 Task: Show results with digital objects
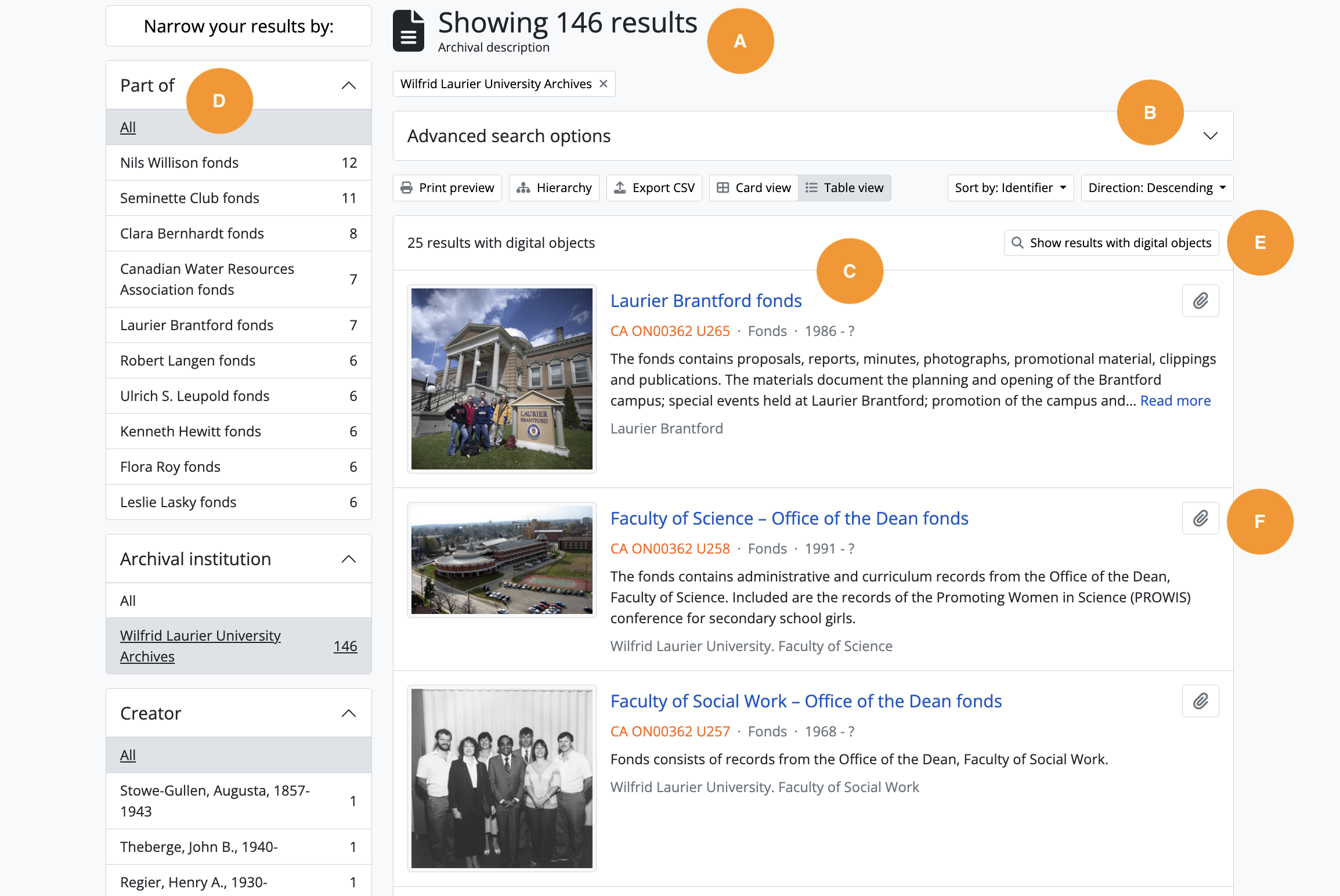(x=1111, y=243)
